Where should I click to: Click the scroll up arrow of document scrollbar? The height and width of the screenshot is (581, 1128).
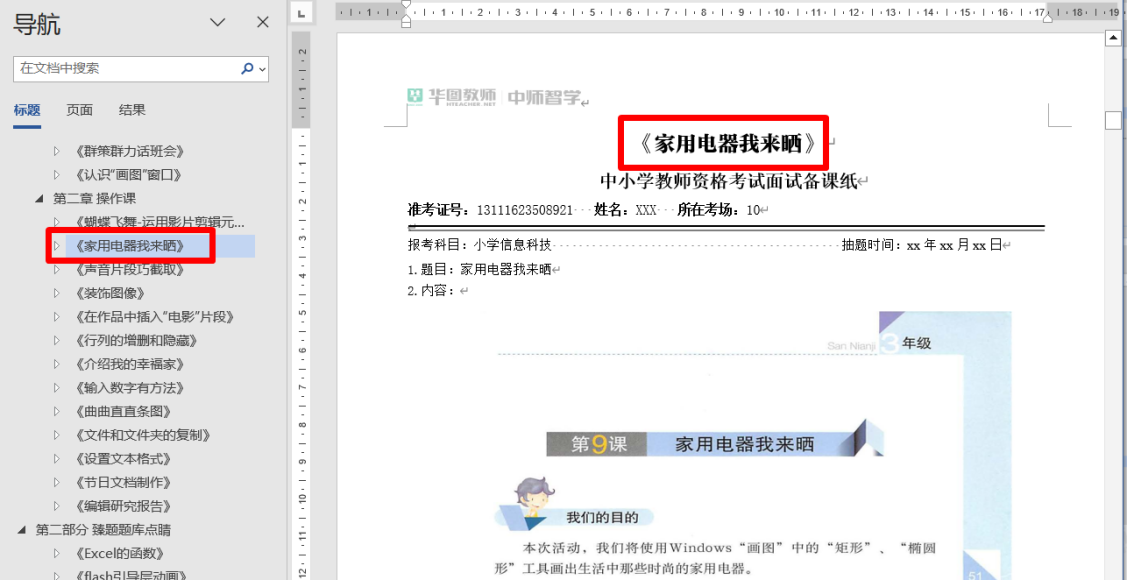tap(1112, 39)
